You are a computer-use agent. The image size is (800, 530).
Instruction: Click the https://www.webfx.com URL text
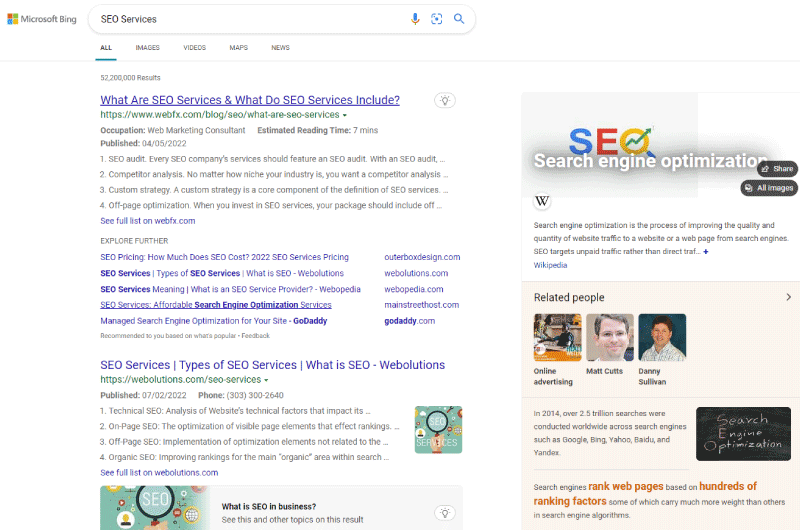[219, 115]
